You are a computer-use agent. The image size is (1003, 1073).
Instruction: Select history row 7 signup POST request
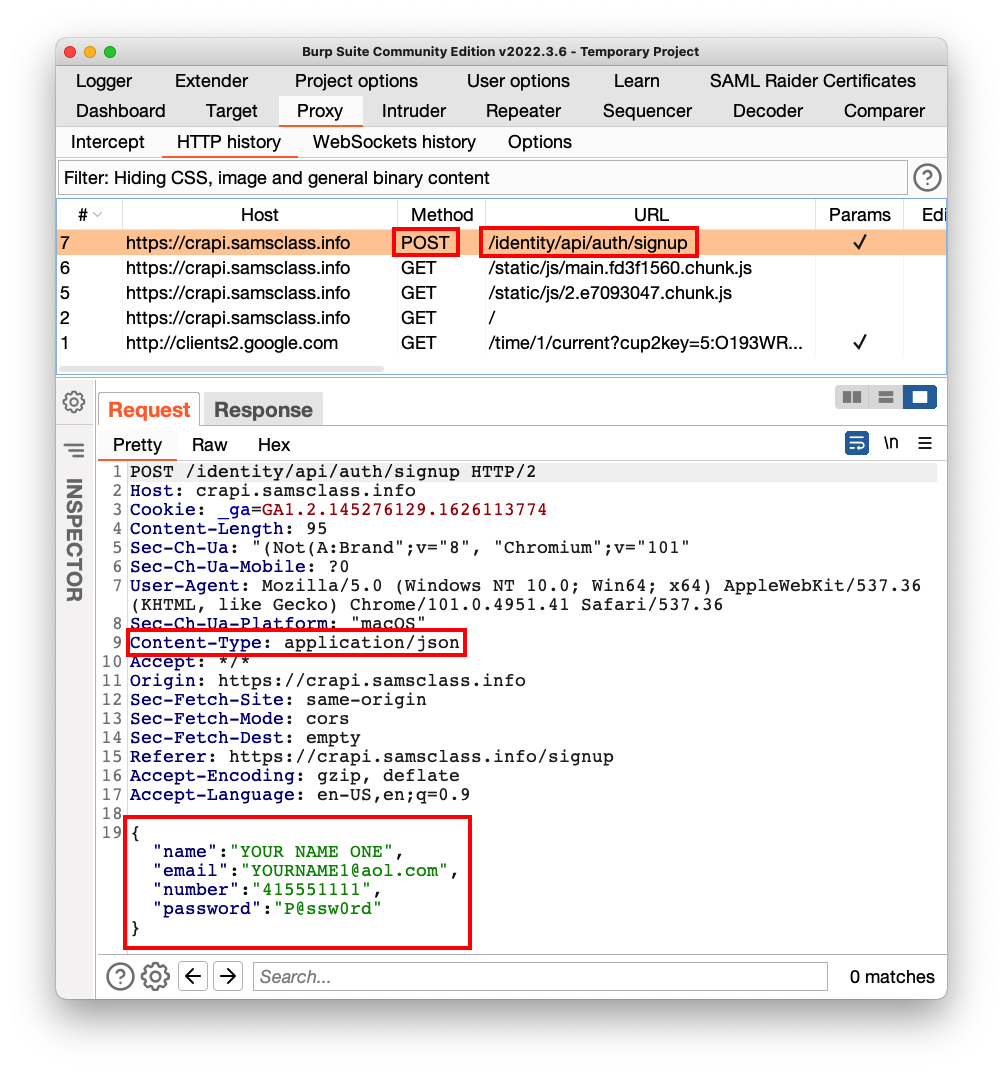(x=502, y=243)
